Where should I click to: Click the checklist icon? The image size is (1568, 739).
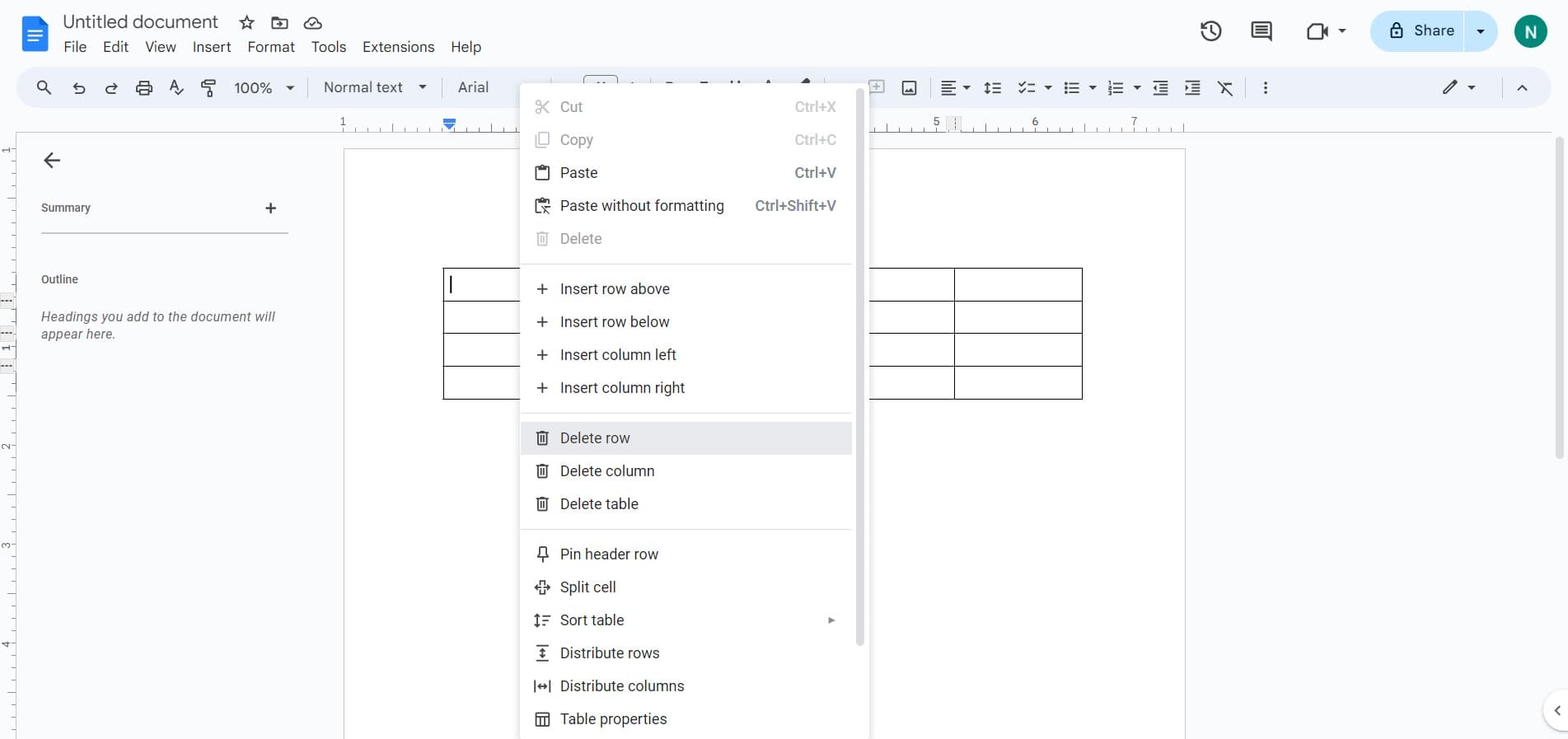[x=1026, y=88]
